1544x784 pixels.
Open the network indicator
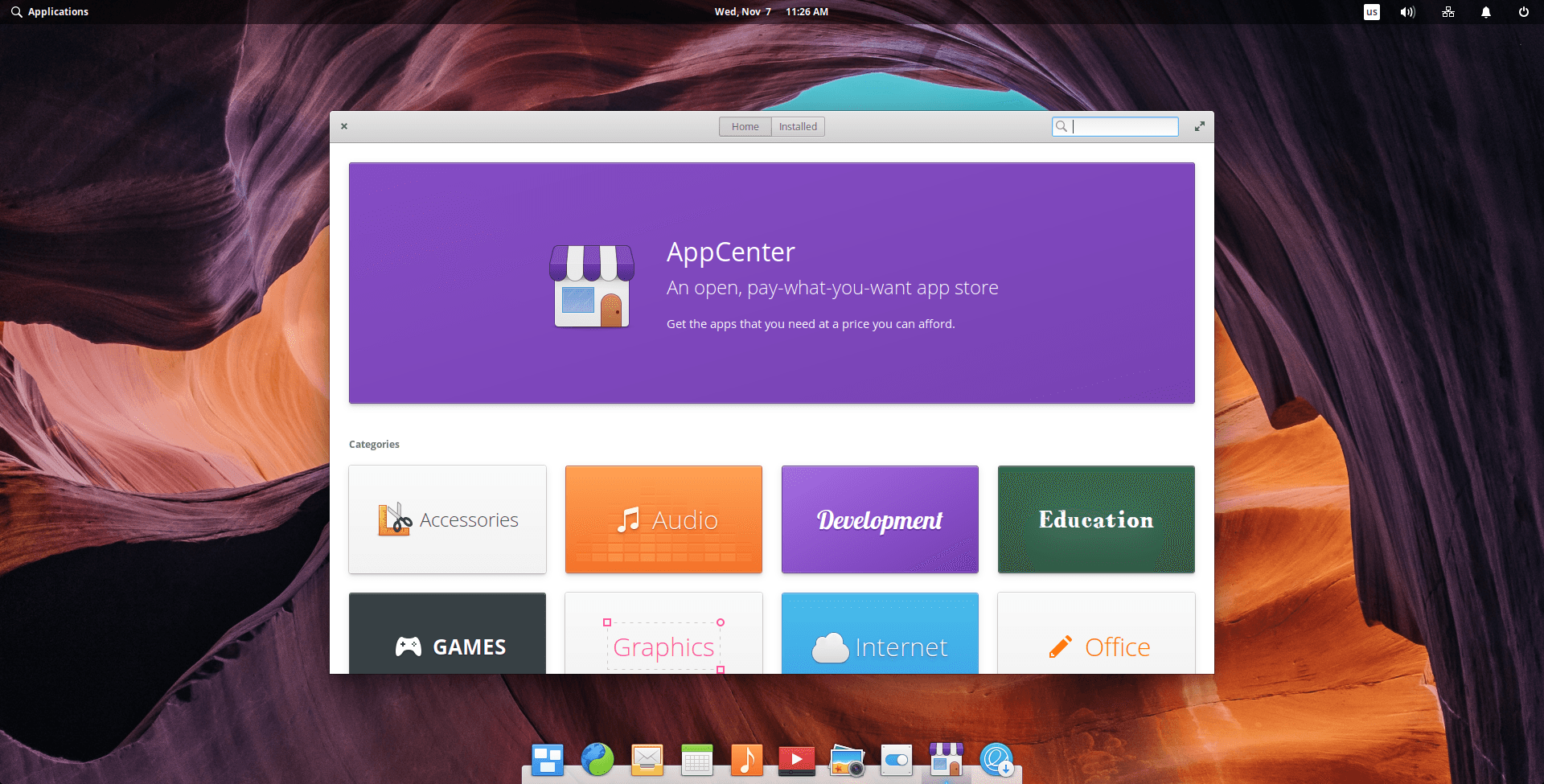pos(1448,12)
